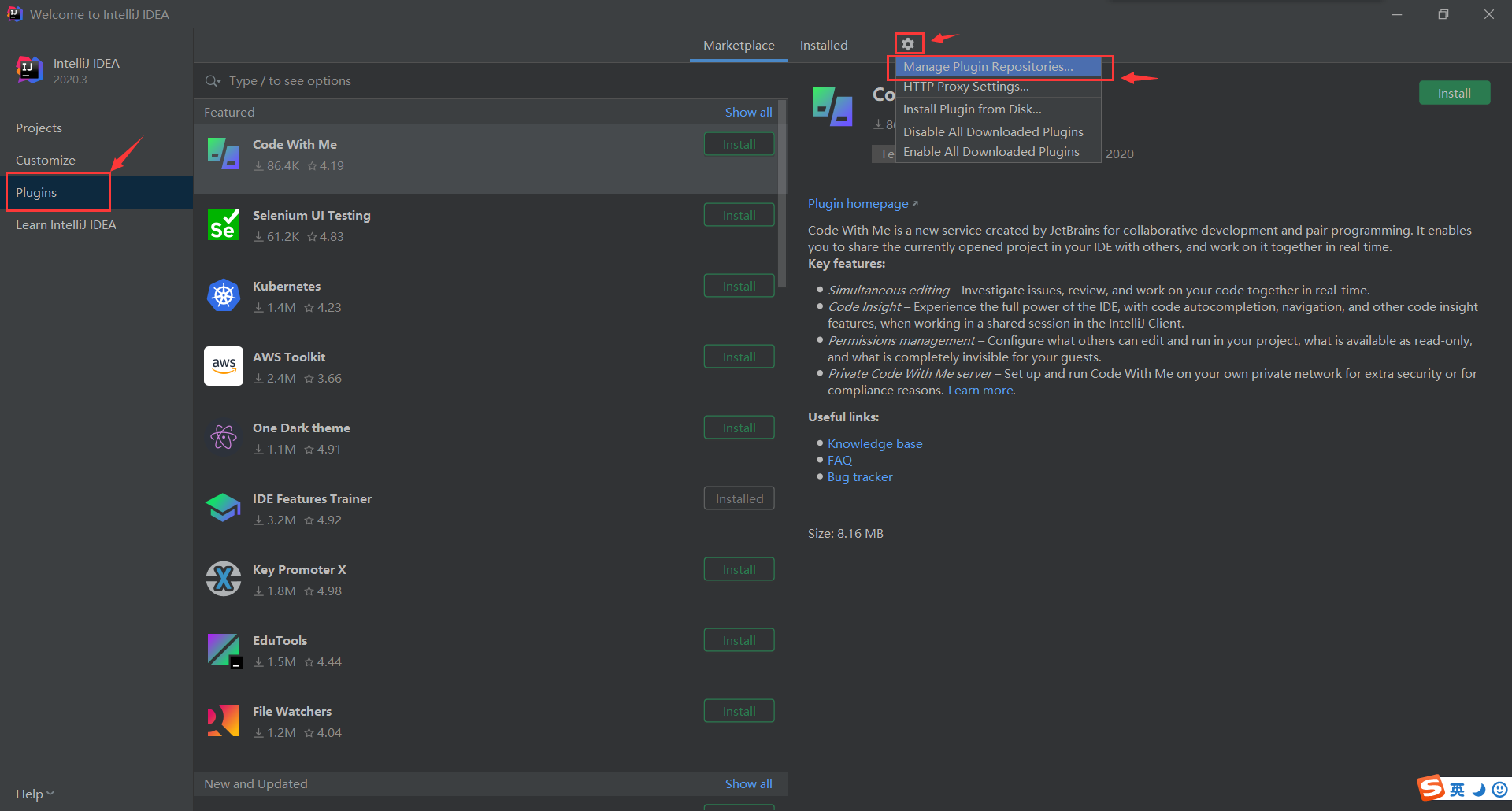Click the IntelliJ IDEA logo in sidebar

30,70
